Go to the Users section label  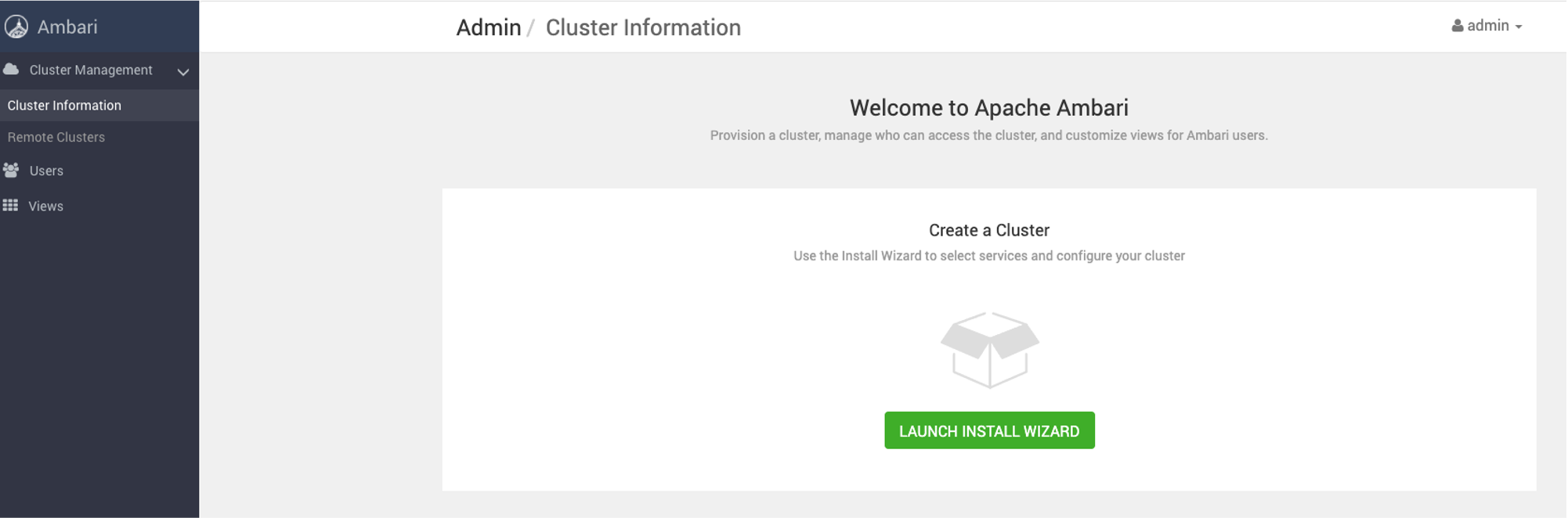46,171
